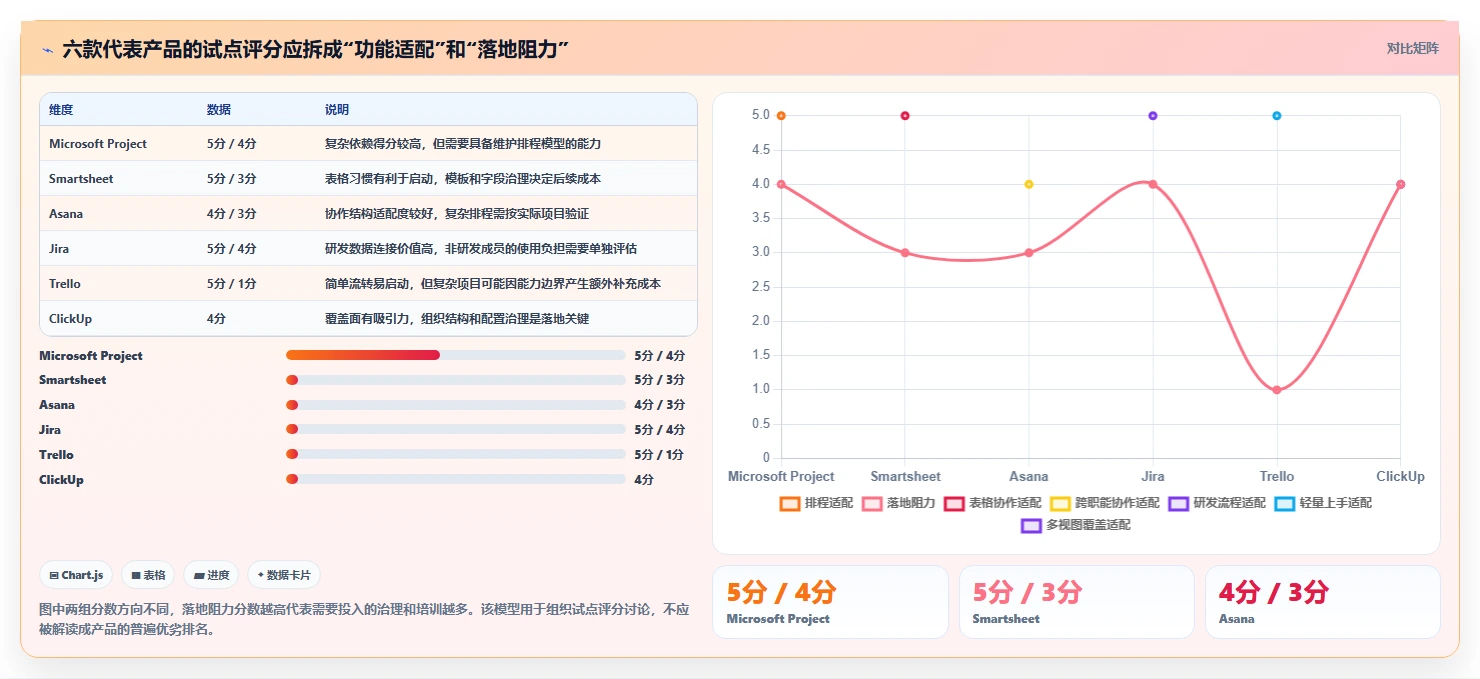Toggle the 排程适配 legend series
Screen dimensions: 1480x679
[816, 503]
